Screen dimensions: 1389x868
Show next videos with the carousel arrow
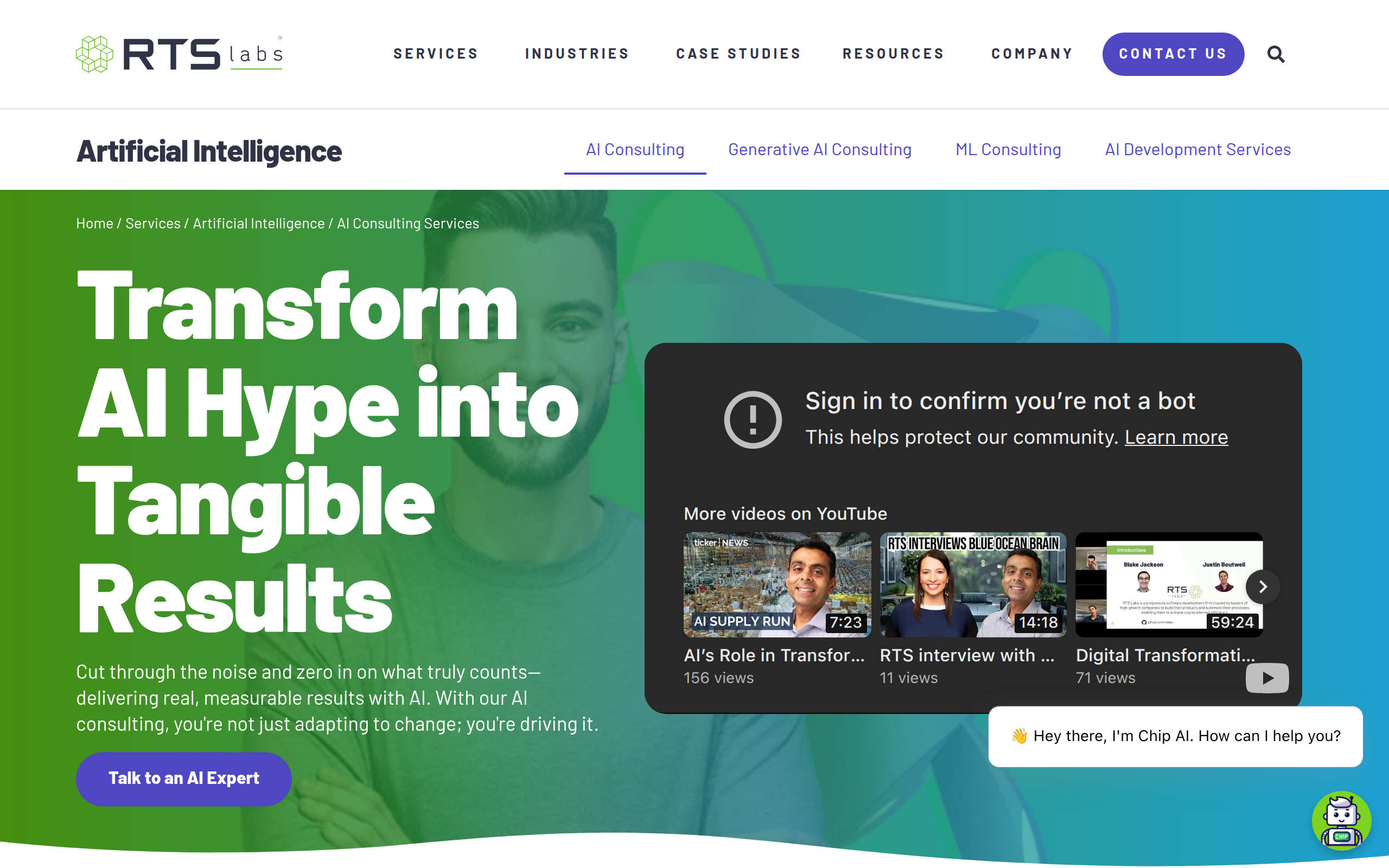[1263, 586]
